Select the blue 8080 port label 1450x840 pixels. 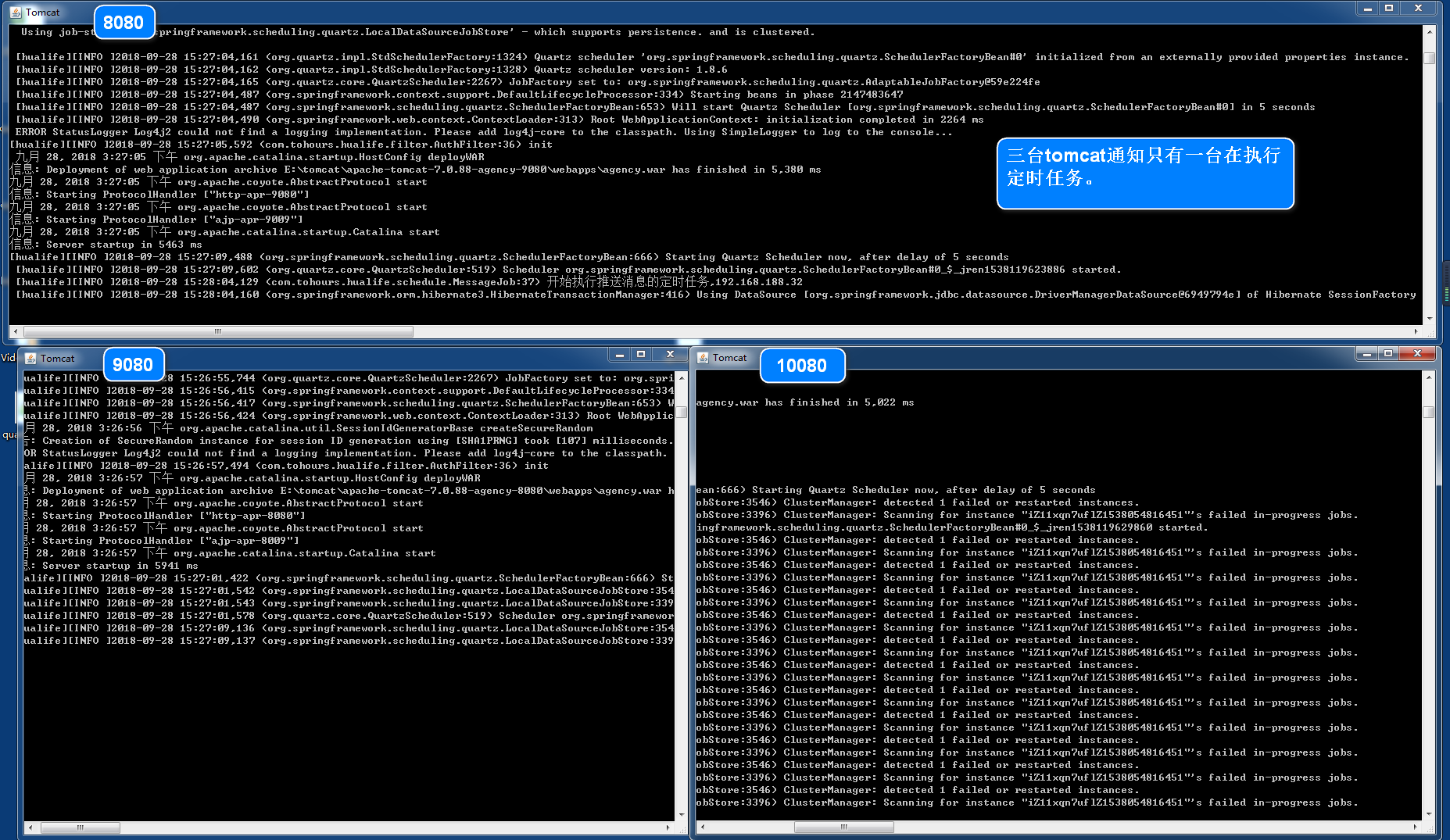click(x=124, y=23)
